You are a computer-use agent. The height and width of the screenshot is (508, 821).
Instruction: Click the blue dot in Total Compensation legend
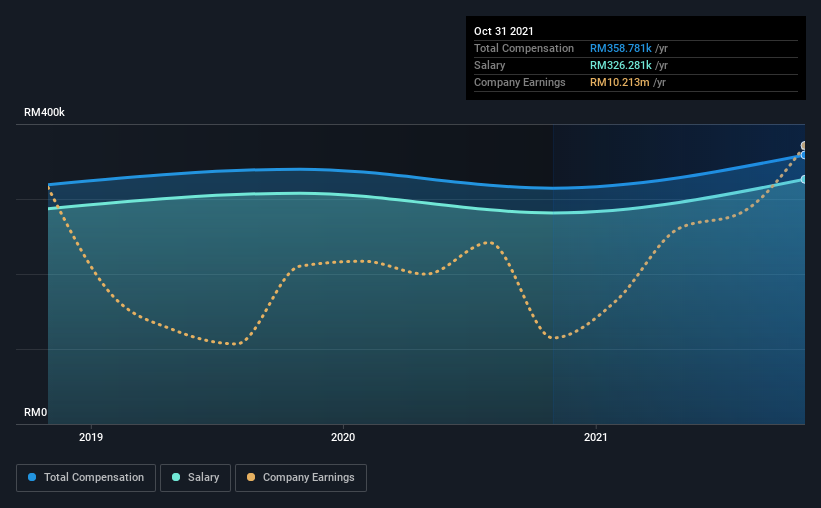32,477
